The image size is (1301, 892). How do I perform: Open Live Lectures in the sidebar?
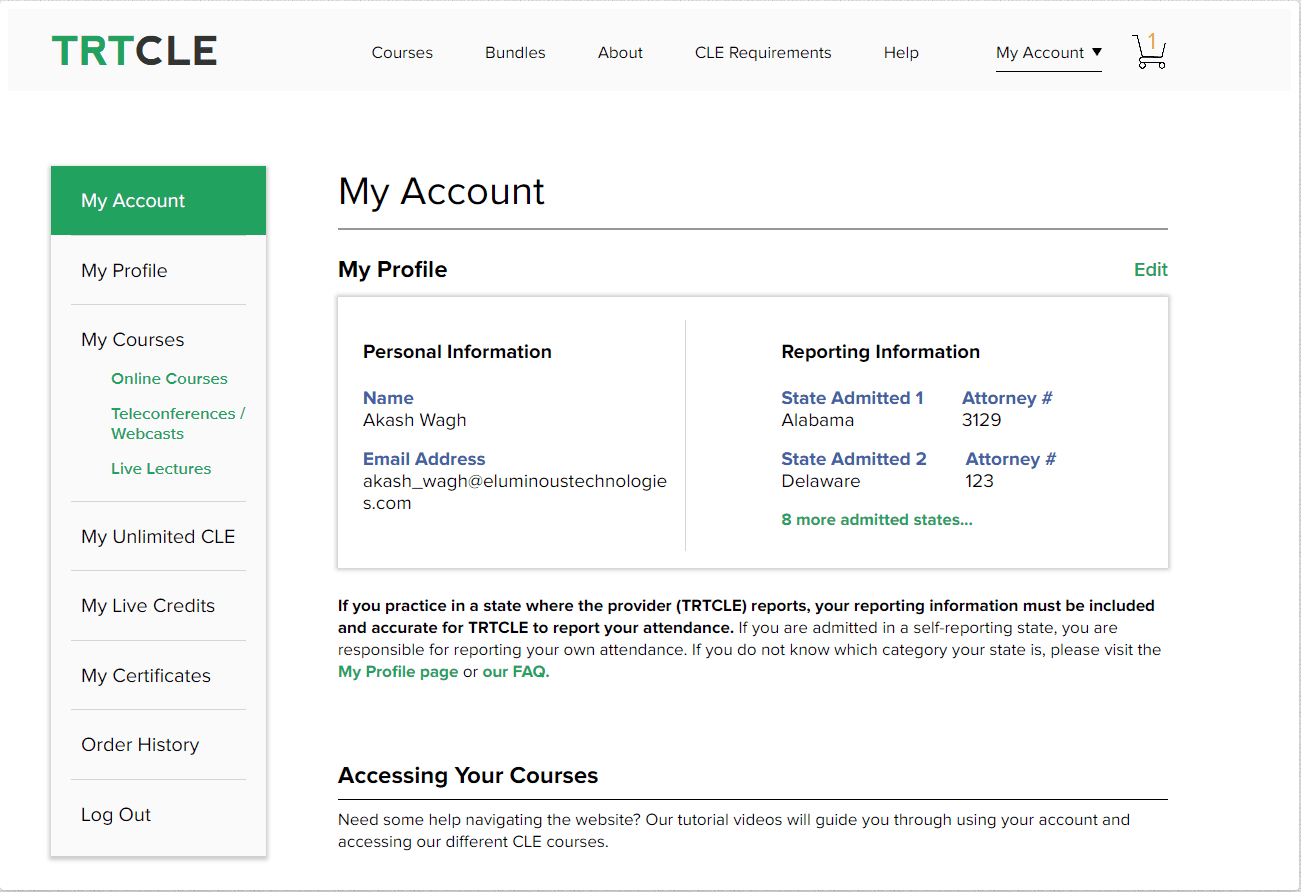pos(161,468)
